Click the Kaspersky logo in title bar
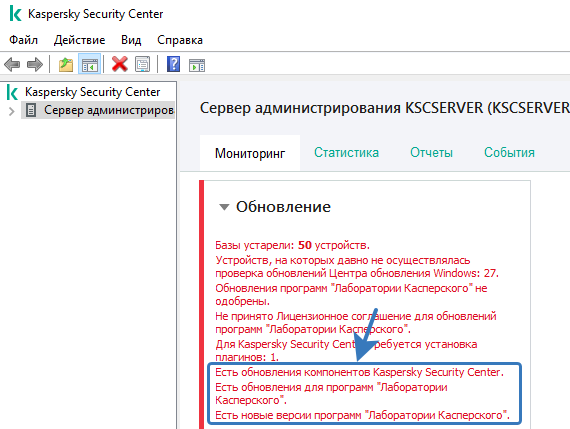Image resolution: width=570 pixels, height=429 pixels. pyautogui.click(x=15, y=13)
